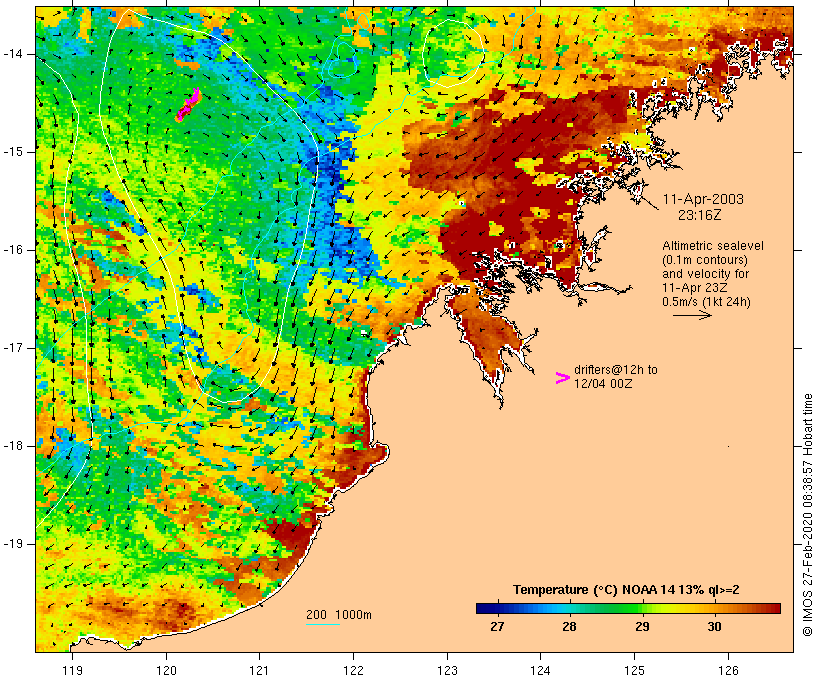Click the time label 23:16Z
The width and height of the screenshot is (820, 680).
[x=700, y=215]
